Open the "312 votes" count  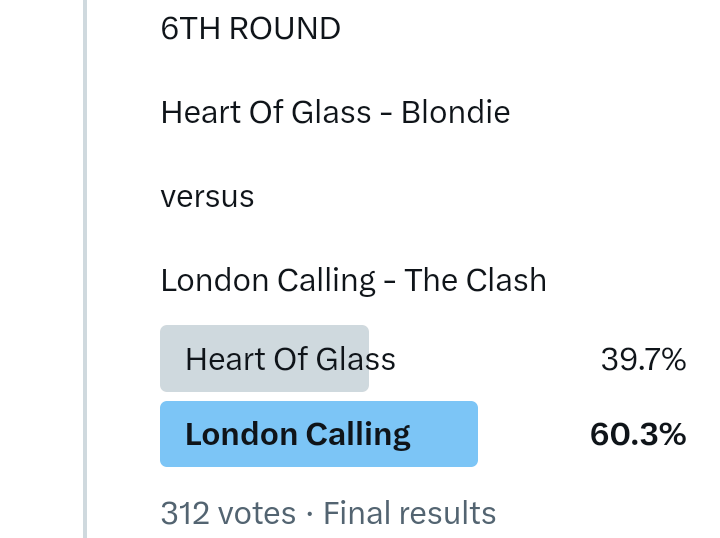click(x=228, y=513)
